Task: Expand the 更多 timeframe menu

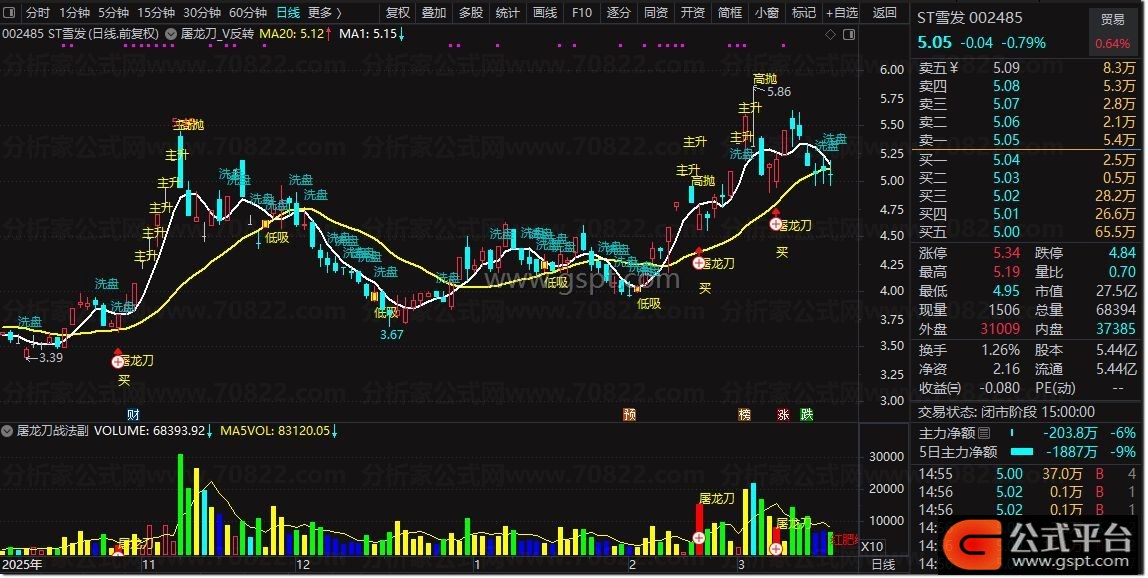Action: (323, 13)
